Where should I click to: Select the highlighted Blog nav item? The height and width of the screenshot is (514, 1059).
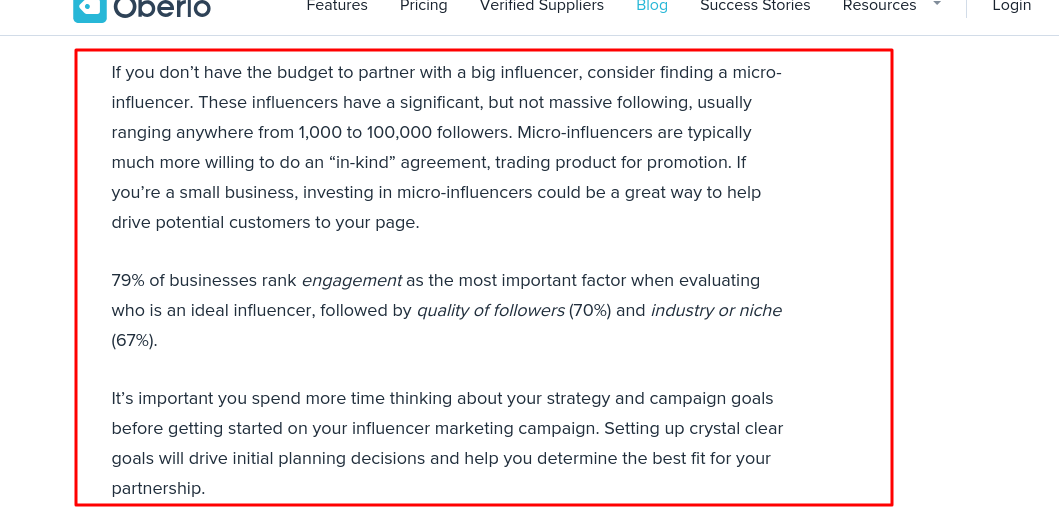(x=652, y=6)
